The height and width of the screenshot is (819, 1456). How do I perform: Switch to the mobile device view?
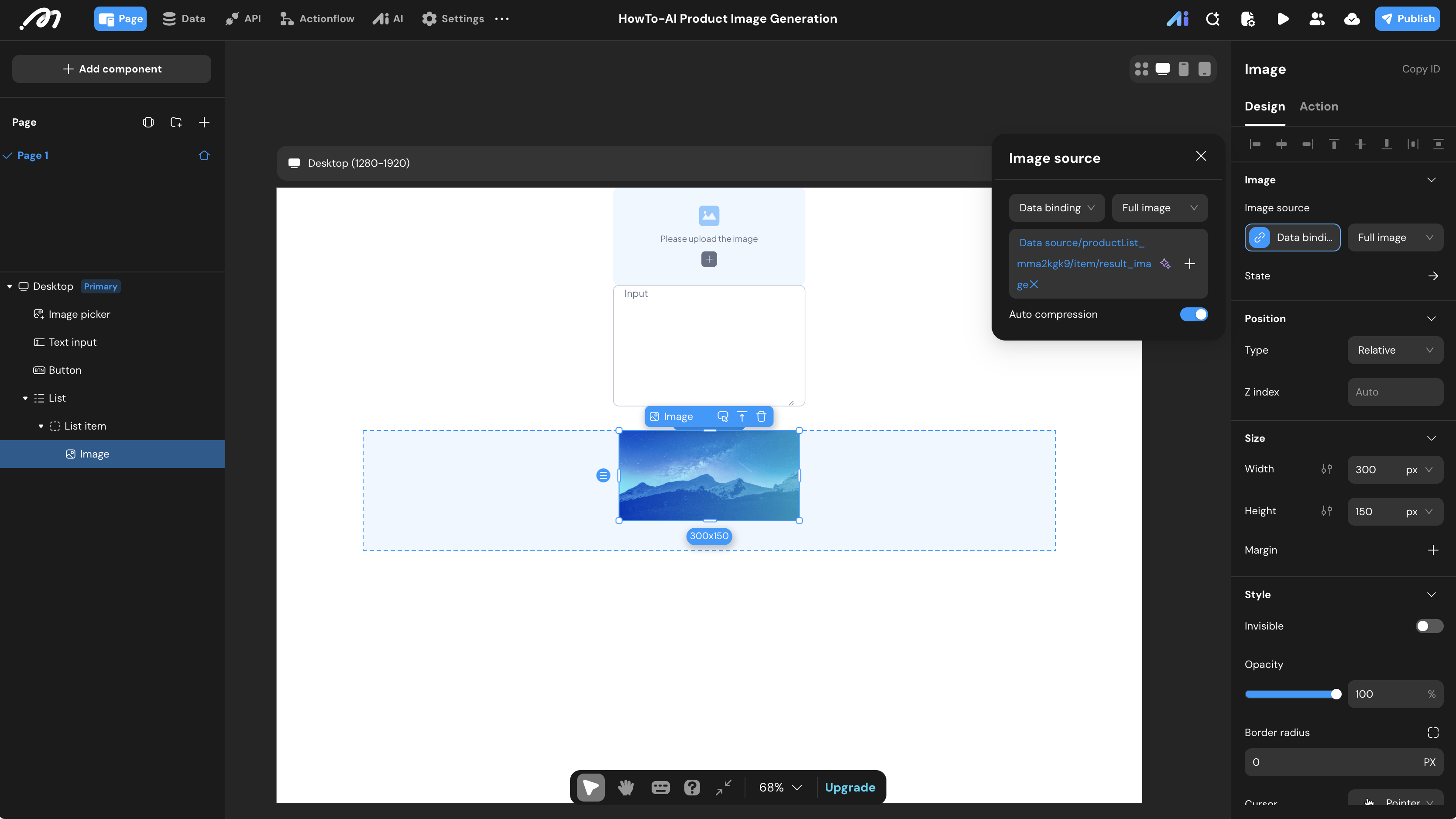click(1183, 69)
